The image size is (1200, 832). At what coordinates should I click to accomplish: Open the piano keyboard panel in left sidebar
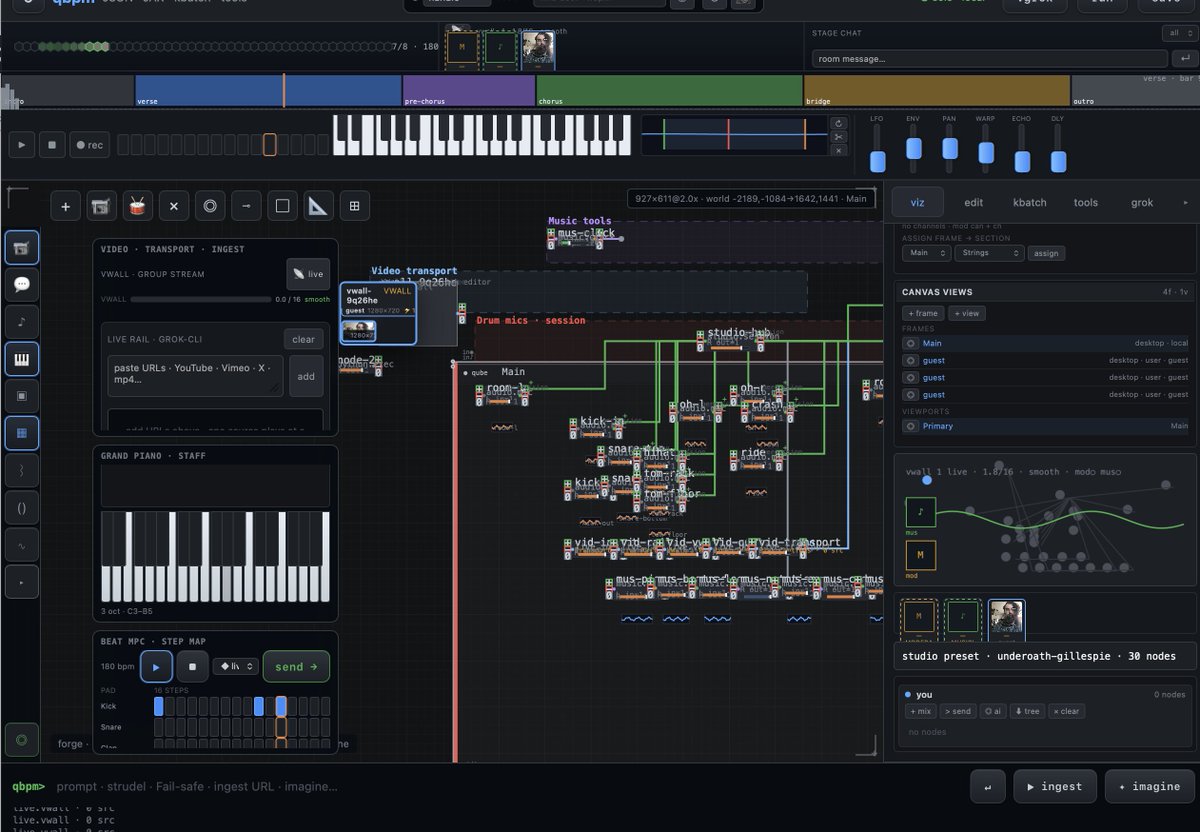22,358
